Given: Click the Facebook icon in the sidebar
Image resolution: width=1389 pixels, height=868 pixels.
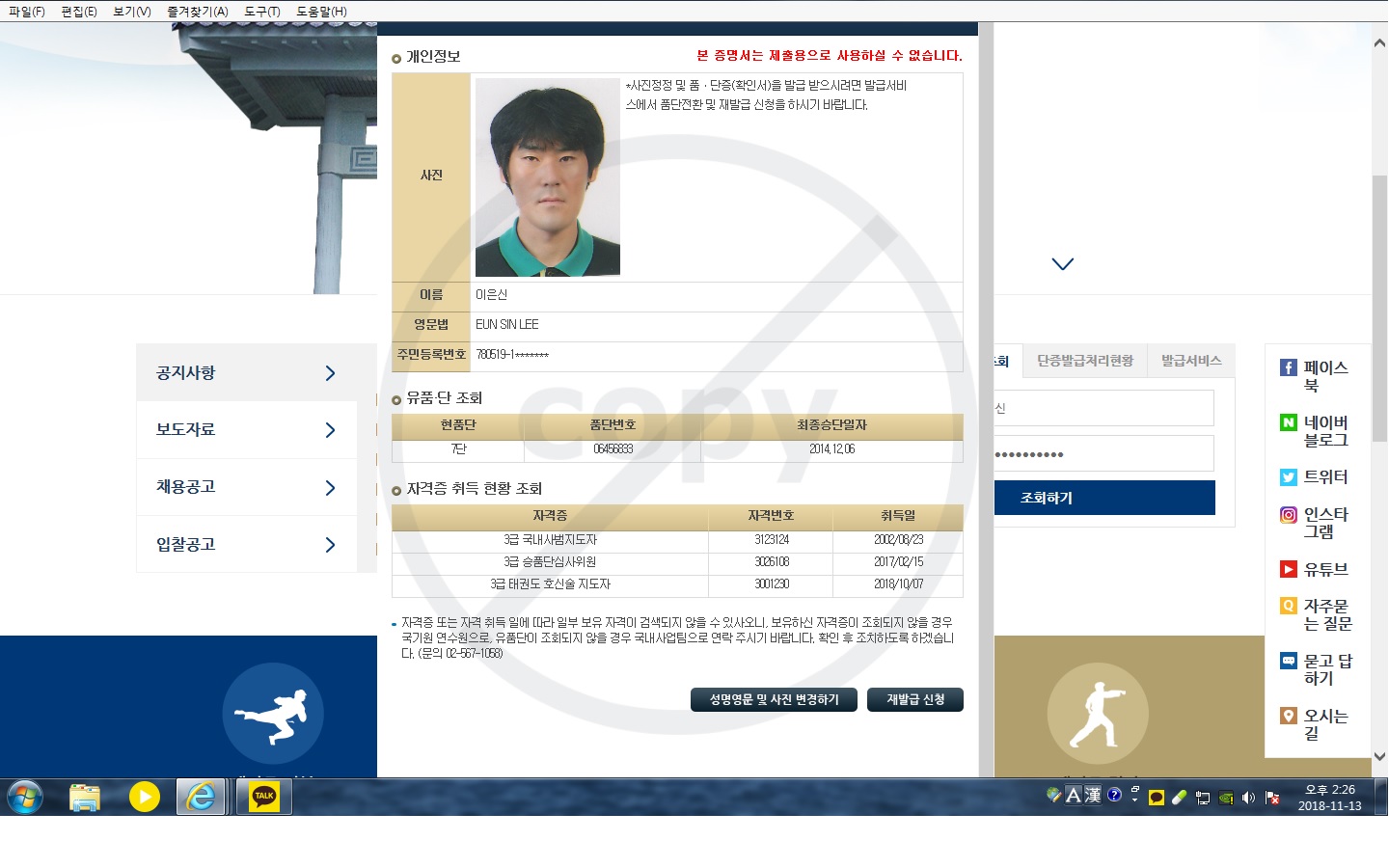Looking at the screenshot, I should (1288, 367).
